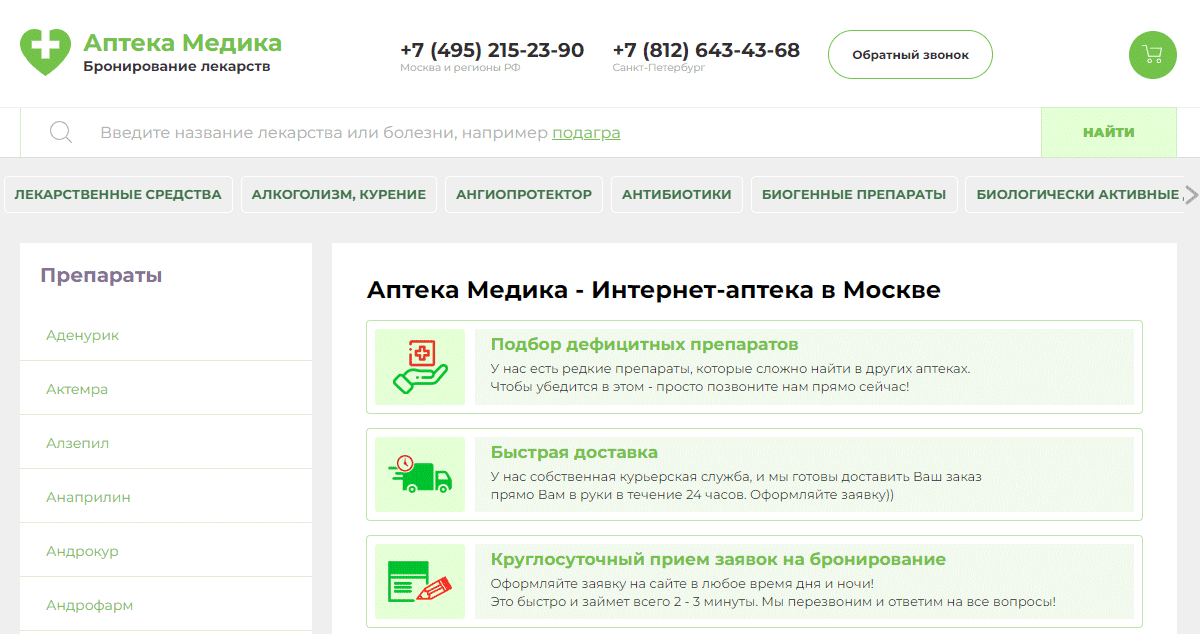
Task: Open Андрокур in the drug list
Action: pyautogui.click(x=82, y=551)
